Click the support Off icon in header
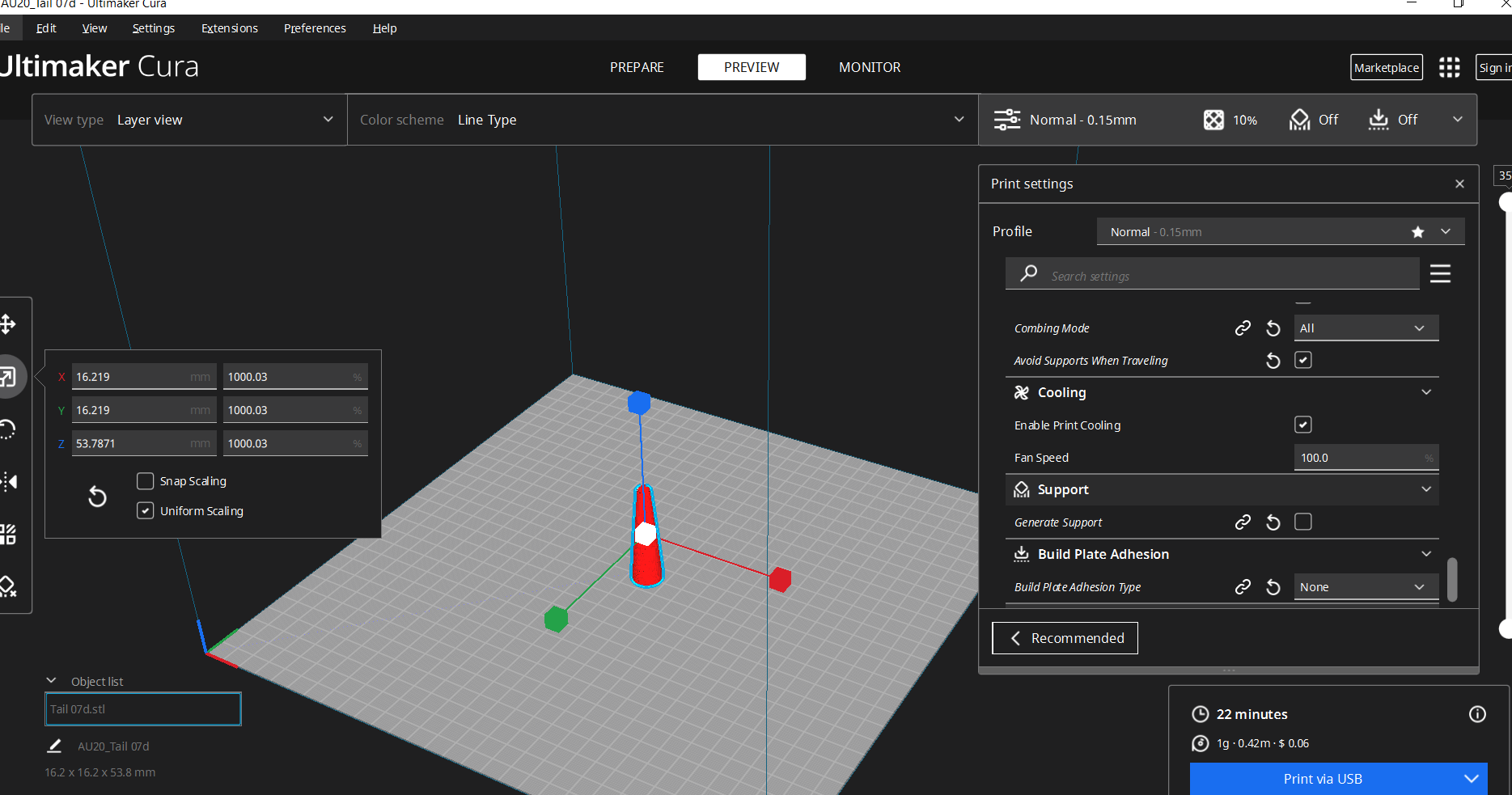This screenshot has width=1512, height=795. (x=1299, y=120)
